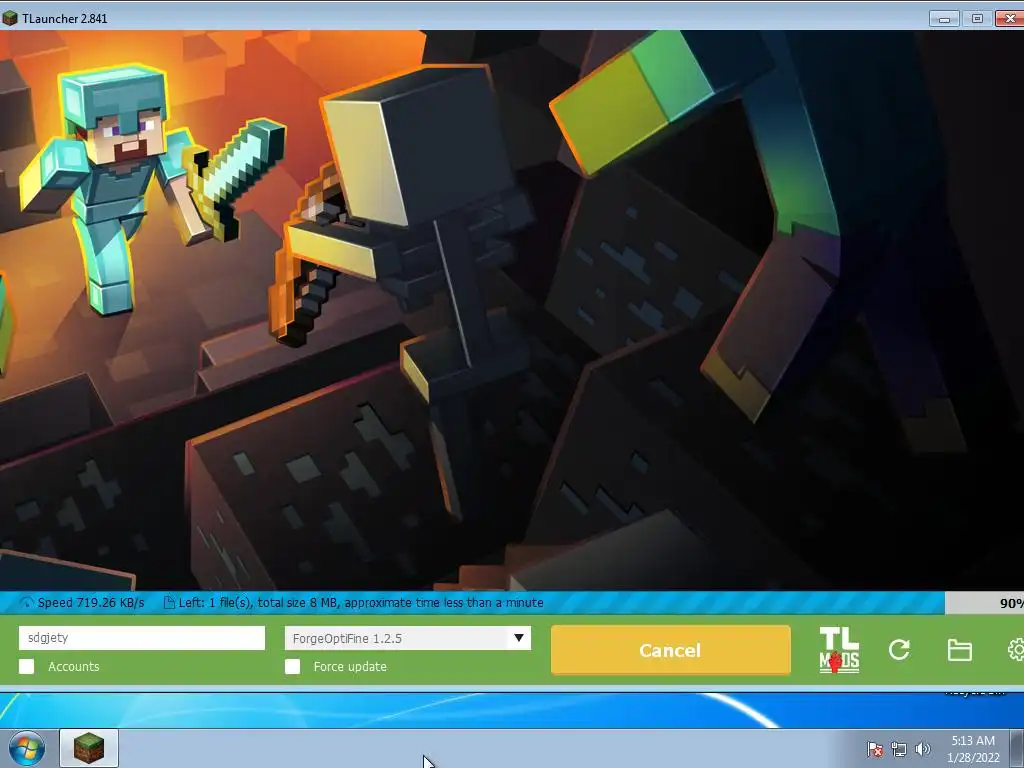Restore down the TLauncher window
The width and height of the screenshot is (1024, 768).
tap(977, 19)
